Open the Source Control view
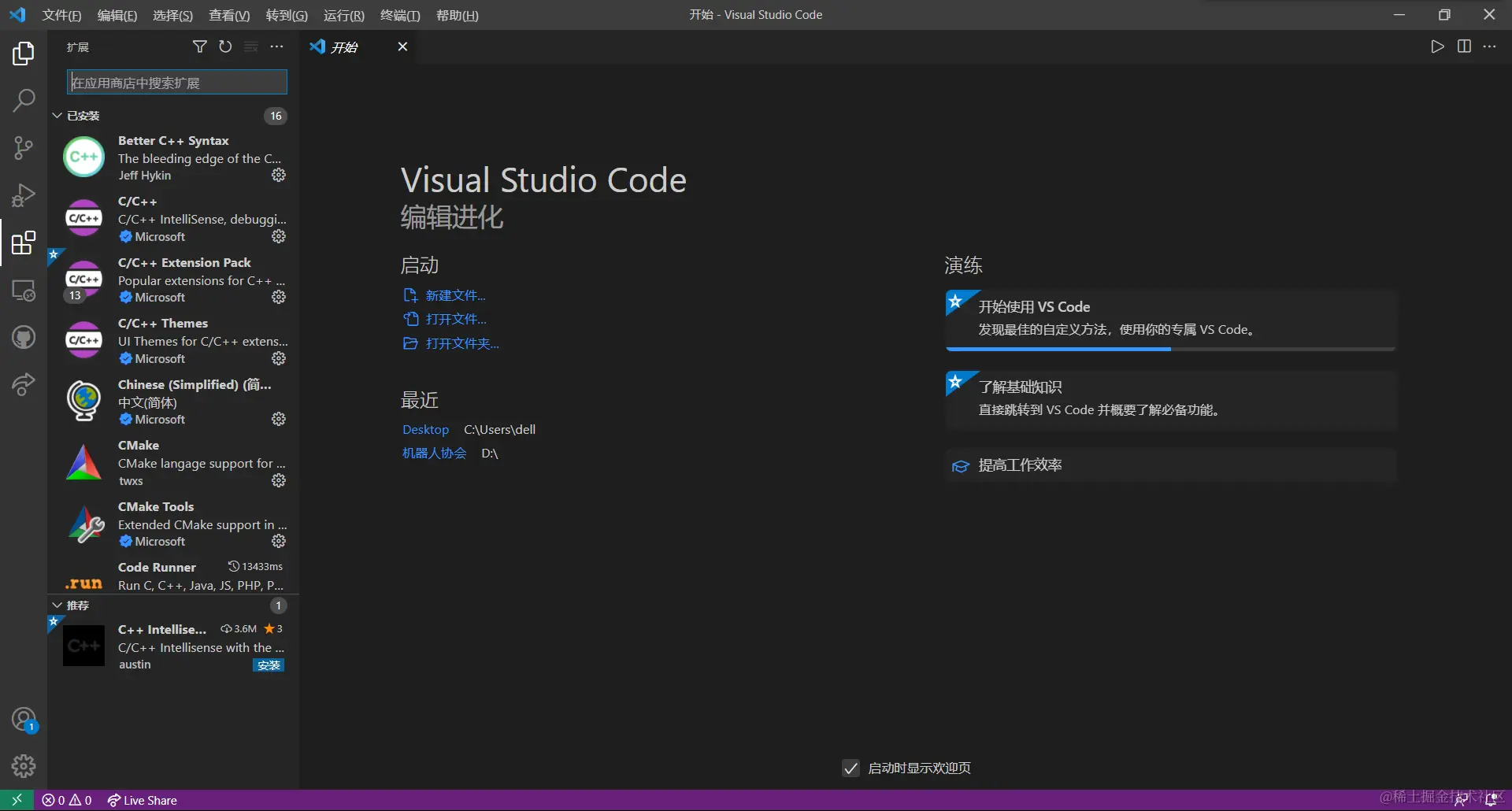The height and width of the screenshot is (811, 1512). [x=24, y=147]
